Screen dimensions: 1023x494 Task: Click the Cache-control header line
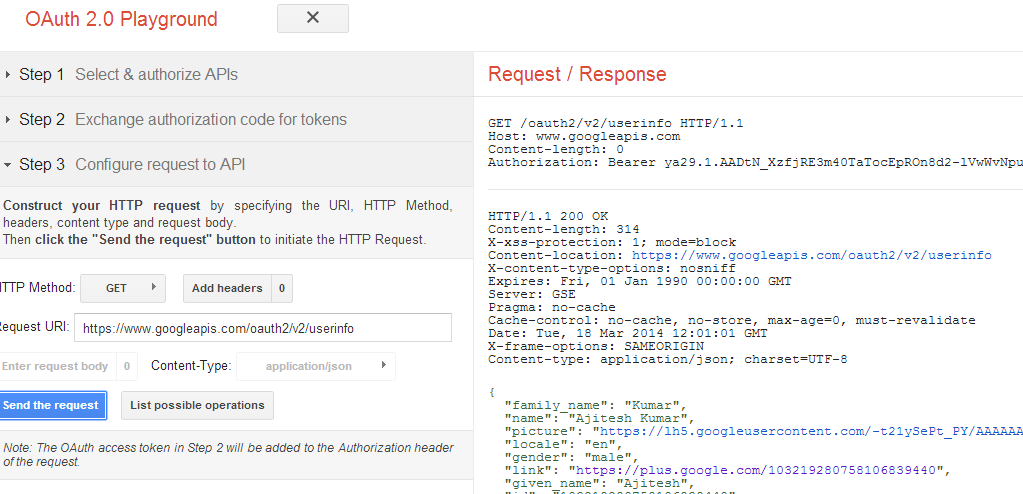[732, 320]
